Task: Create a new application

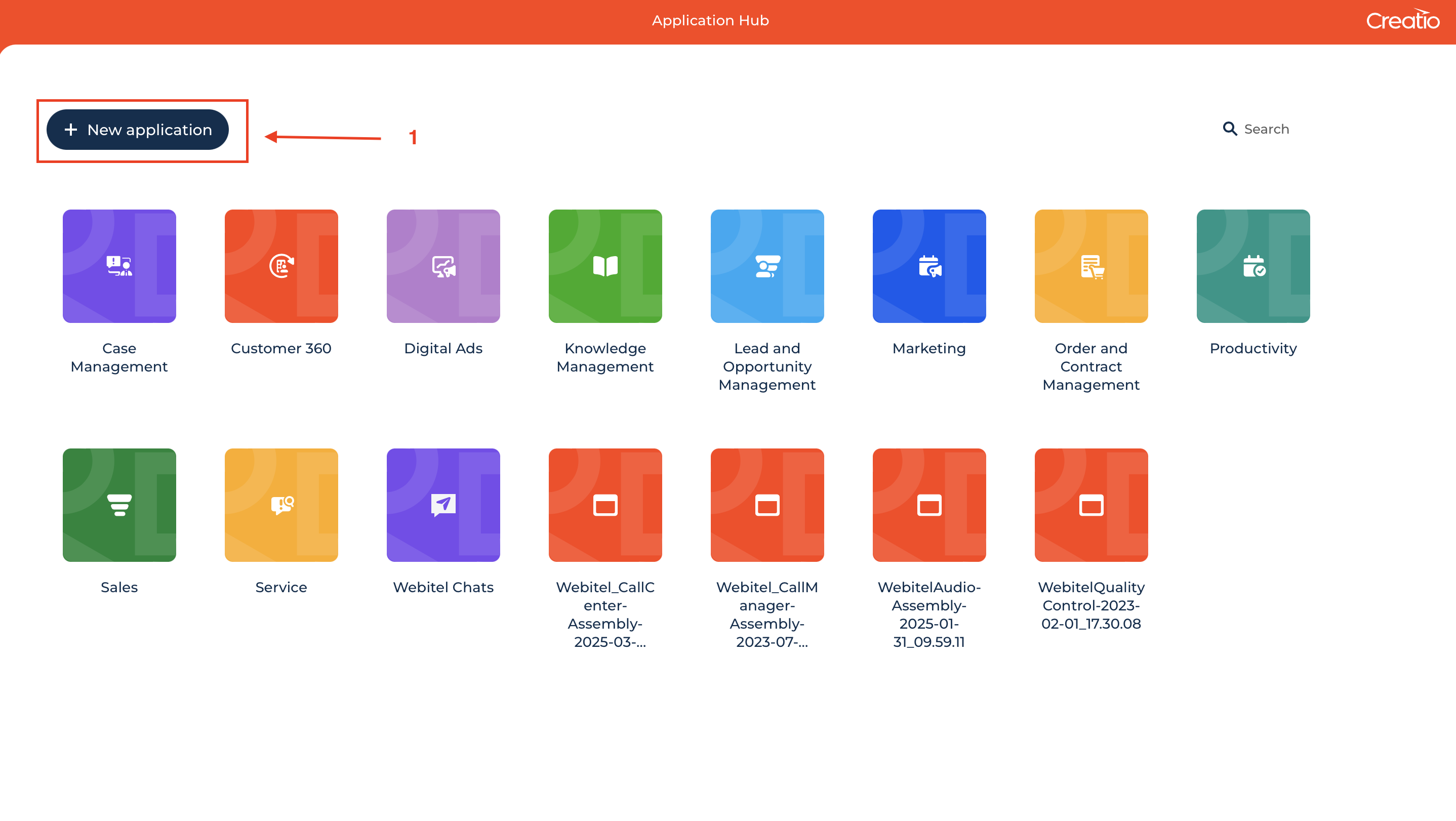Action: pyautogui.click(x=137, y=130)
